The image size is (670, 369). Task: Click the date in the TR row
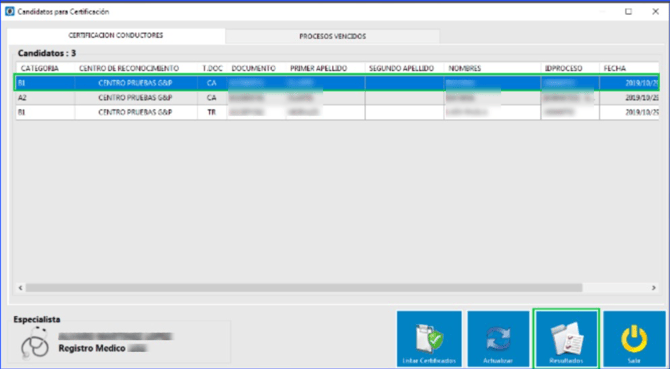click(x=642, y=112)
